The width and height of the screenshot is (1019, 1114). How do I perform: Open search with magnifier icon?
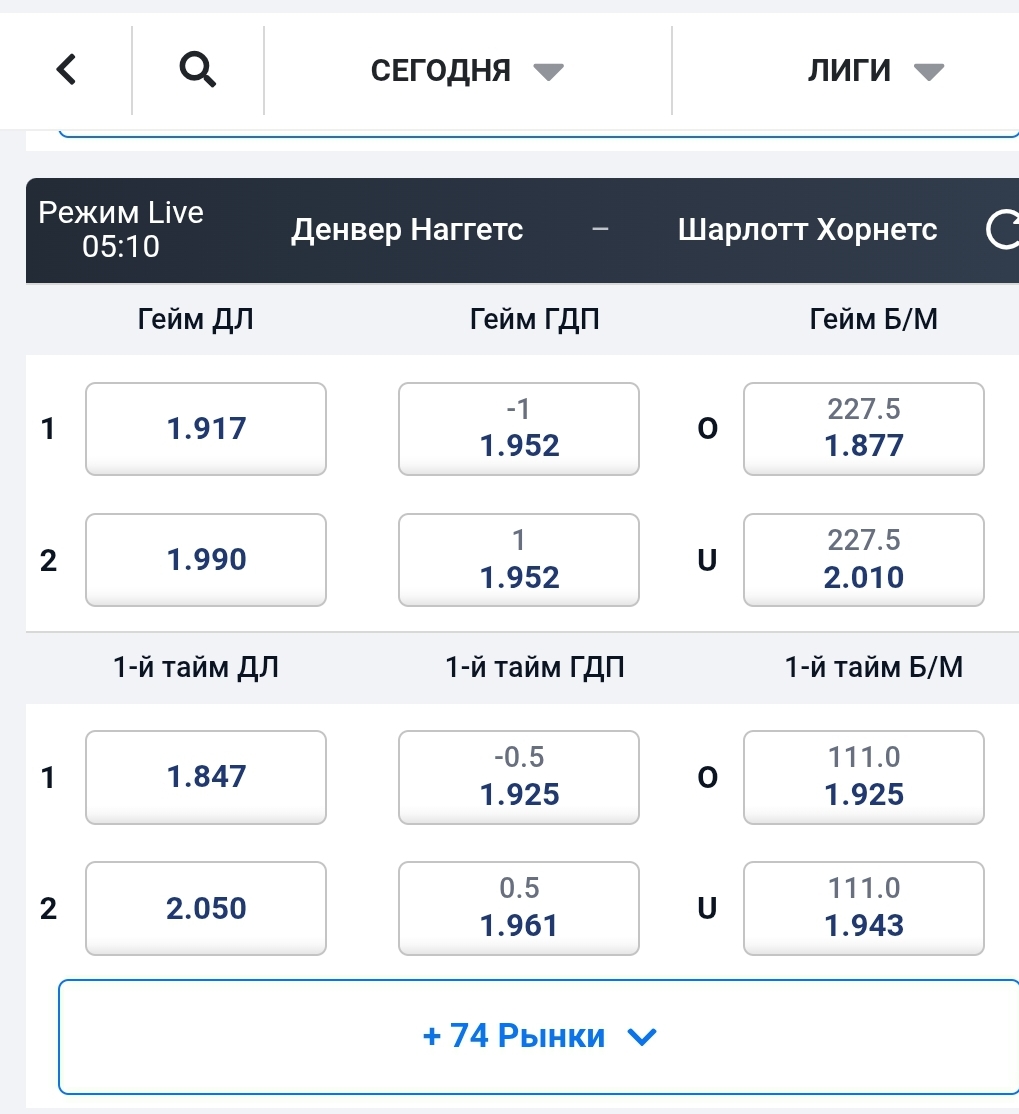pos(197,70)
